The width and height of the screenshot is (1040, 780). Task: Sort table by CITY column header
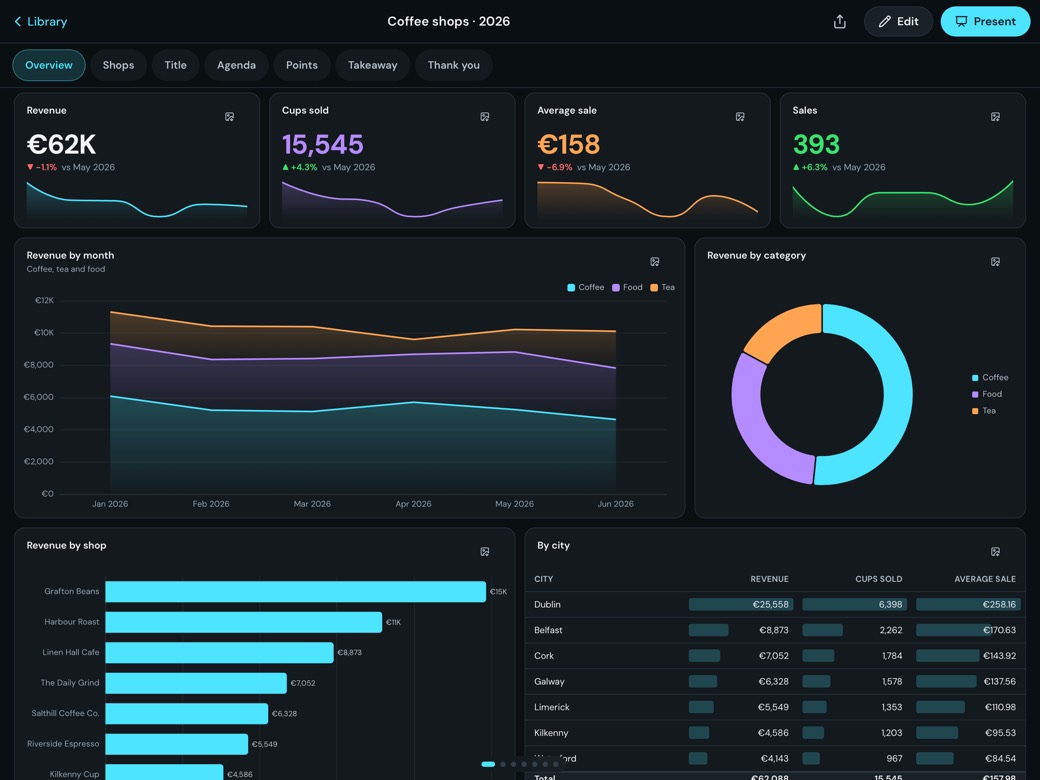(544, 579)
